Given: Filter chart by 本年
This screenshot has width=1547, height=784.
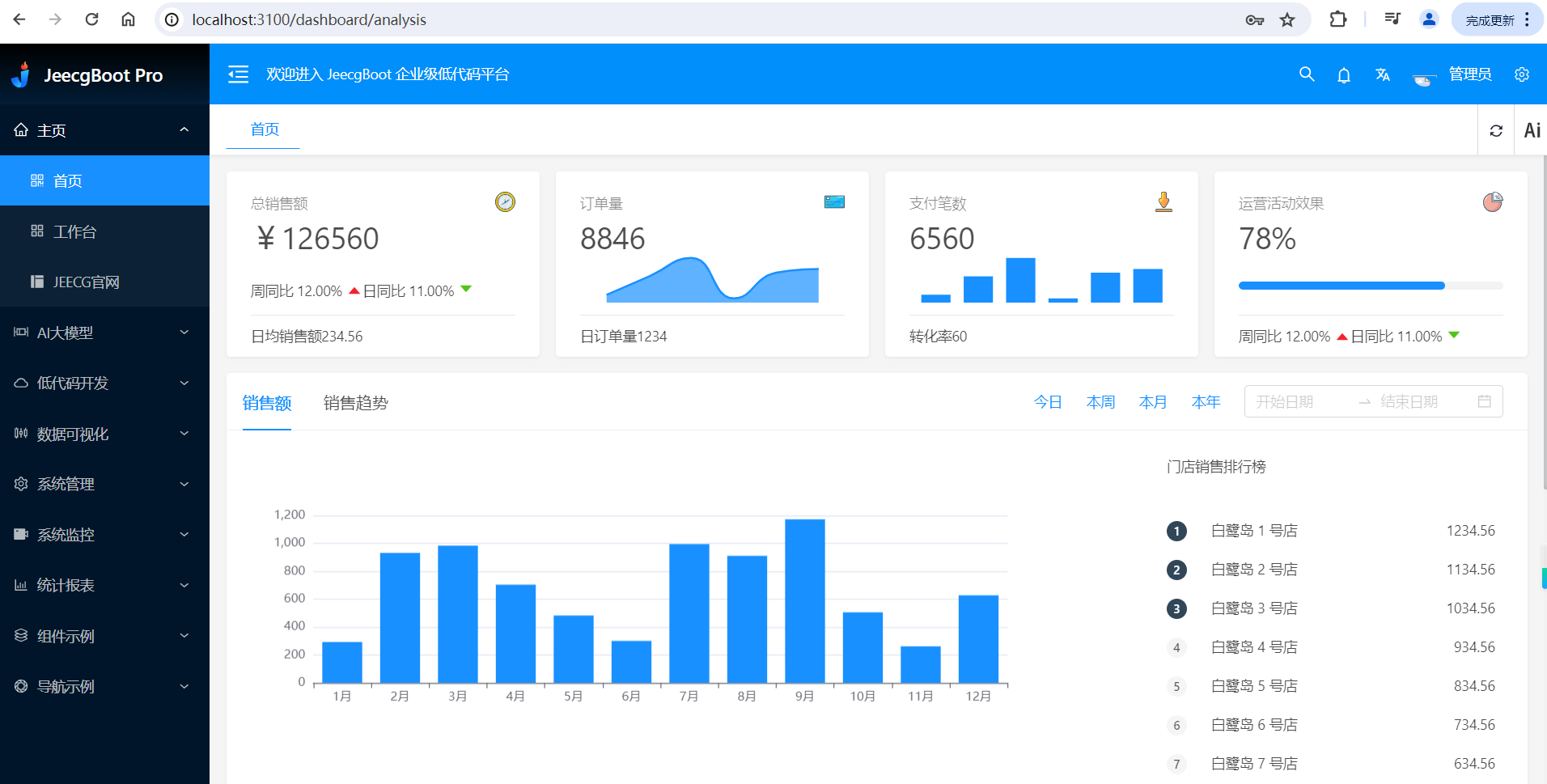Looking at the screenshot, I should click(1206, 402).
